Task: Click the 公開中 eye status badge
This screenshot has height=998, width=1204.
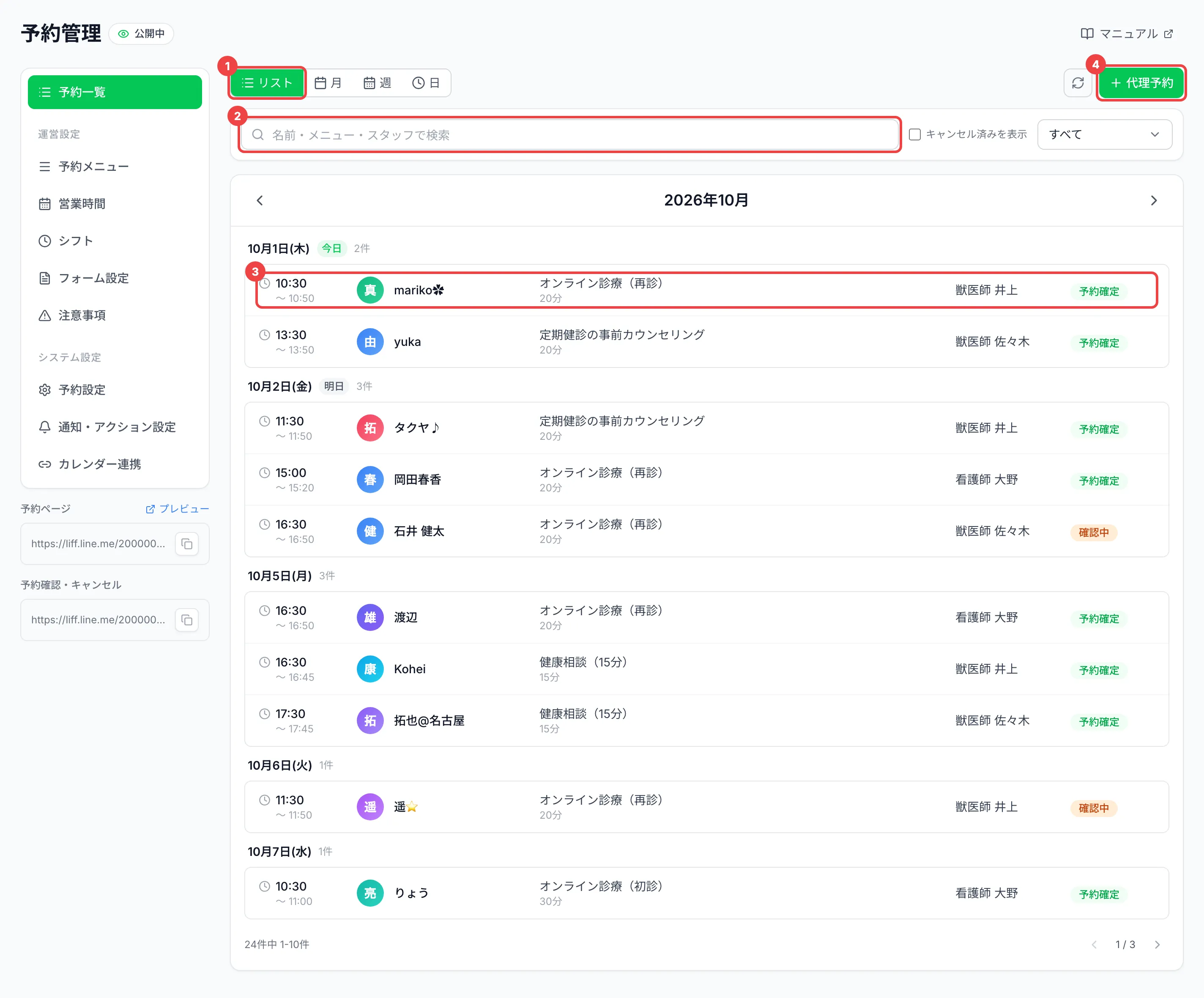Action: tap(141, 34)
